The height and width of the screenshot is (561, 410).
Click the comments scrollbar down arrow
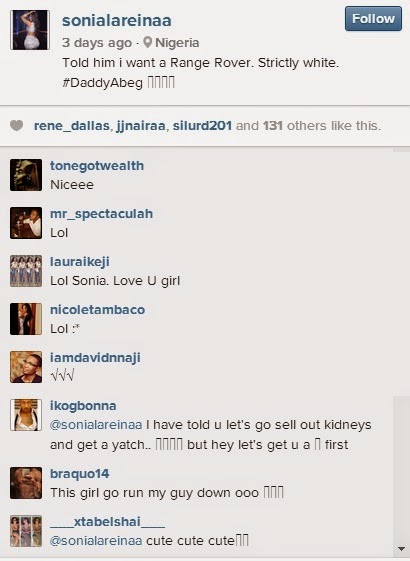(401, 549)
